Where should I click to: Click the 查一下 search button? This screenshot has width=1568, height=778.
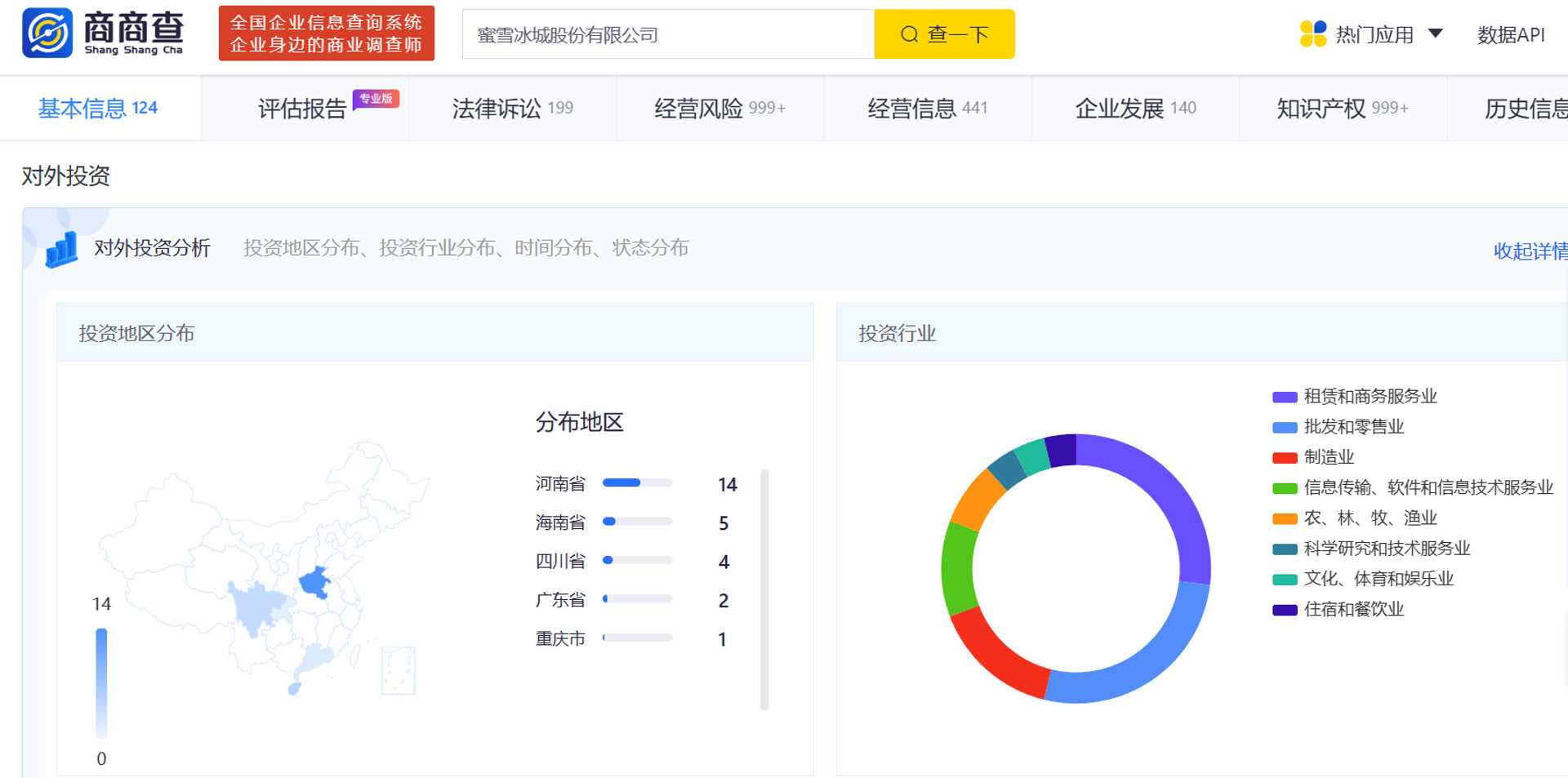pyautogui.click(x=944, y=34)
